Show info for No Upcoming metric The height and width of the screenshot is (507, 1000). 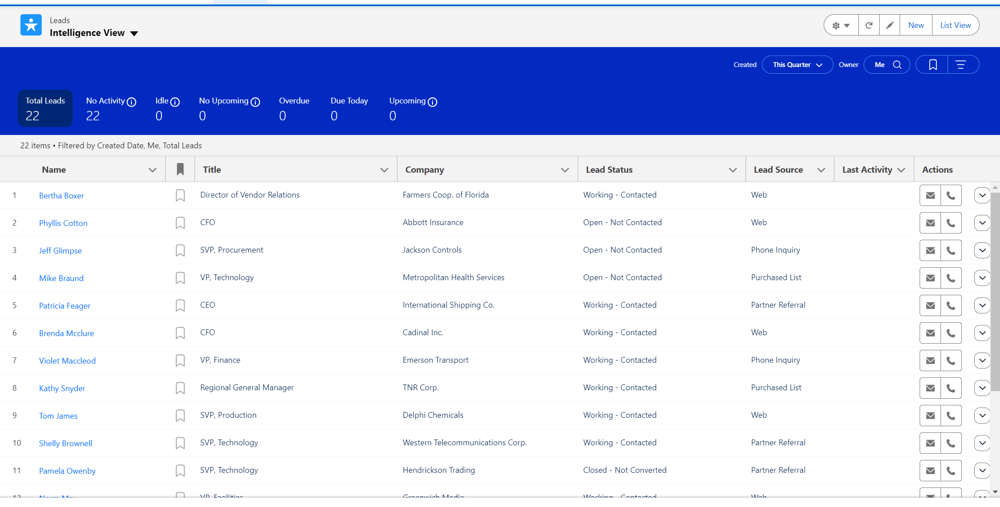(255, 102)
